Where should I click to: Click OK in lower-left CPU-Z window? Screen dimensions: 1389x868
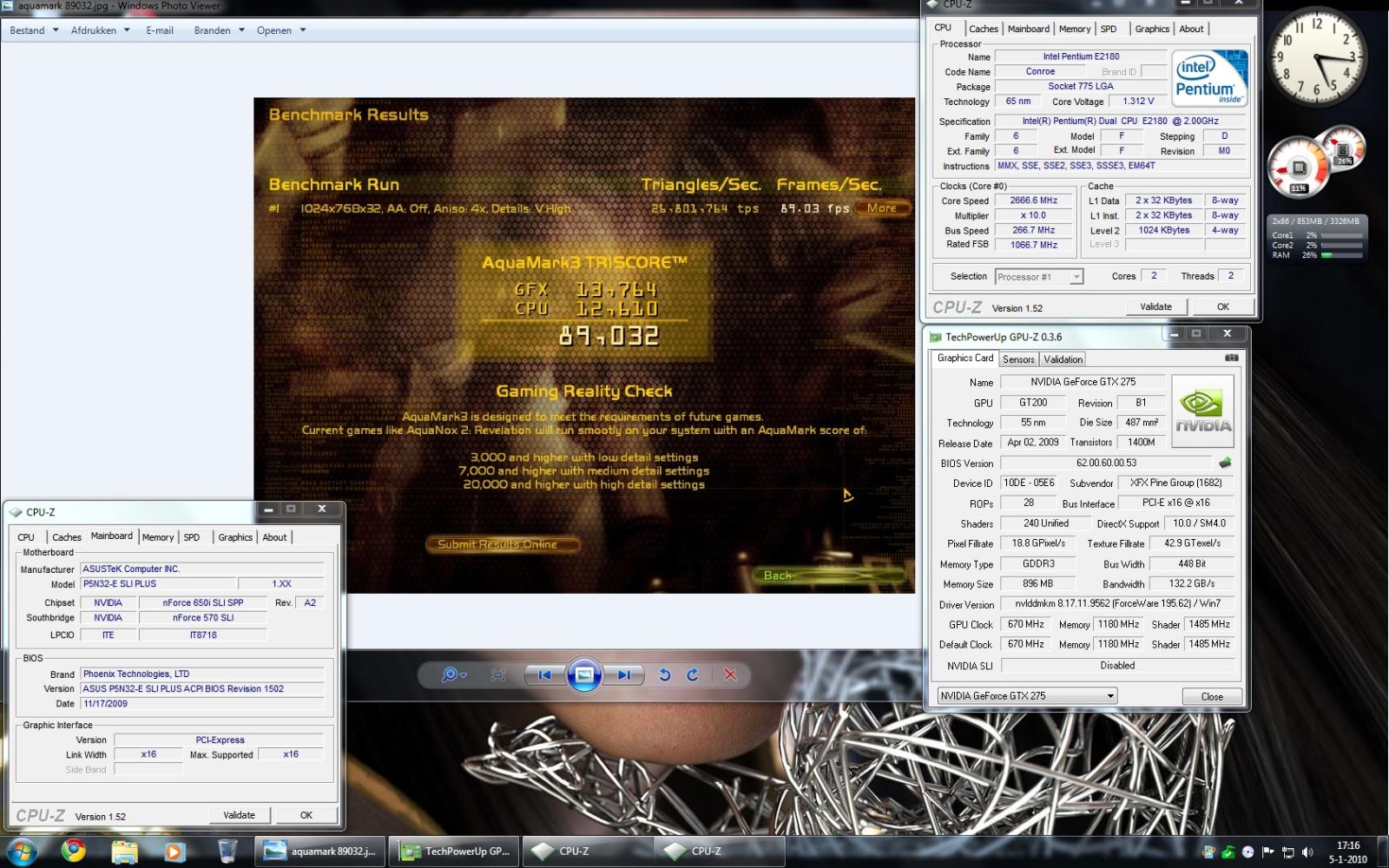pyautogui.click(x=306, y=815)
